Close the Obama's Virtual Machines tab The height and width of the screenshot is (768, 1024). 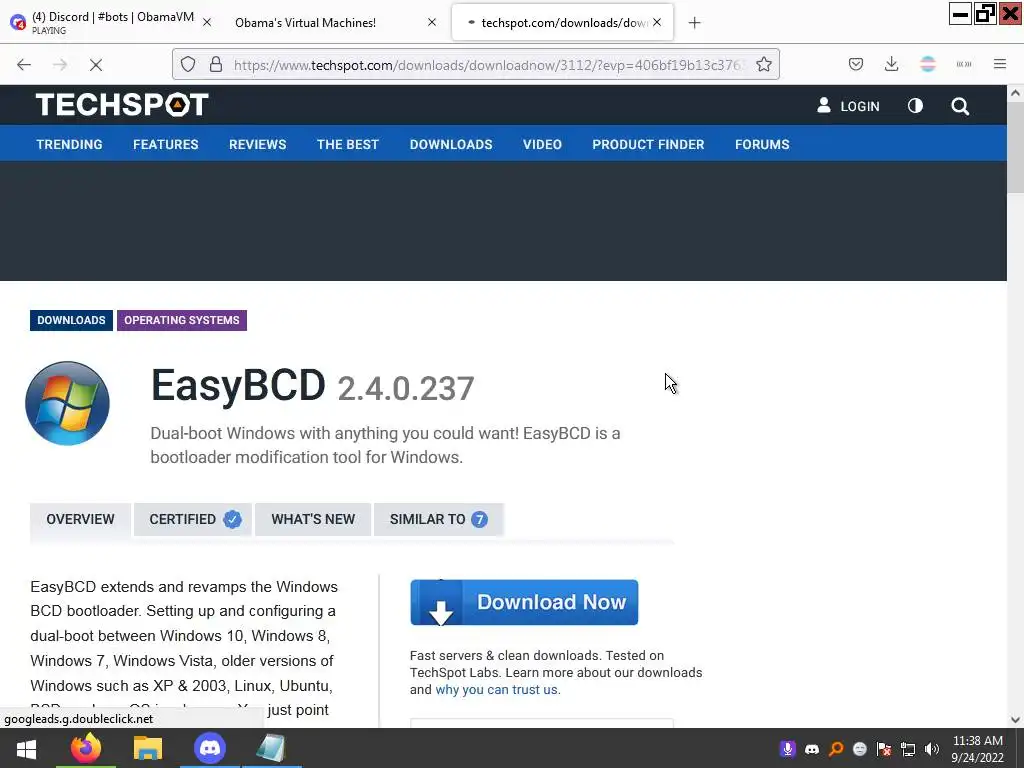click(x=432, y=22)
